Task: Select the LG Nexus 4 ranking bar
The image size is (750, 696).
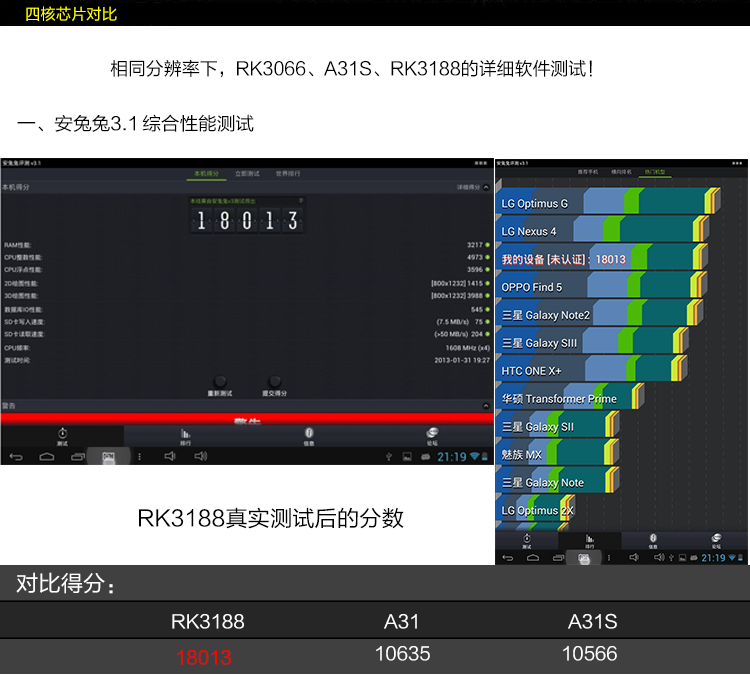Action: click(x=602, y=229)
